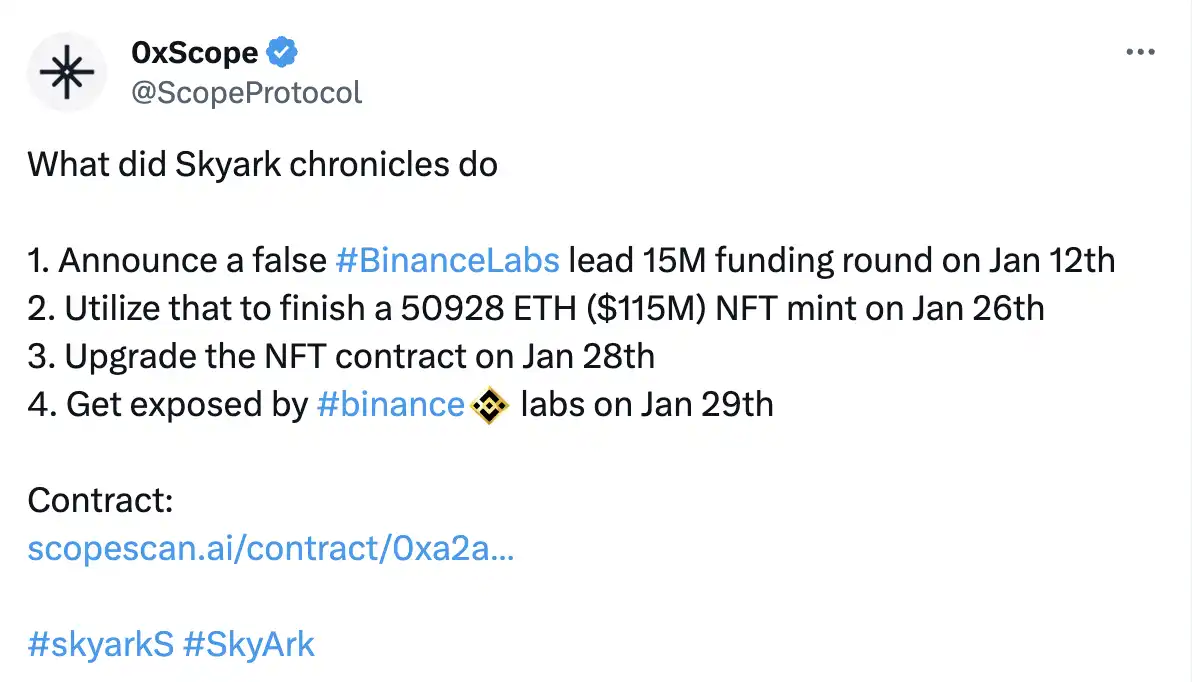Click the truncated contract address ending in 0xa2a
1192x682 pixels.
coord(270,548)
